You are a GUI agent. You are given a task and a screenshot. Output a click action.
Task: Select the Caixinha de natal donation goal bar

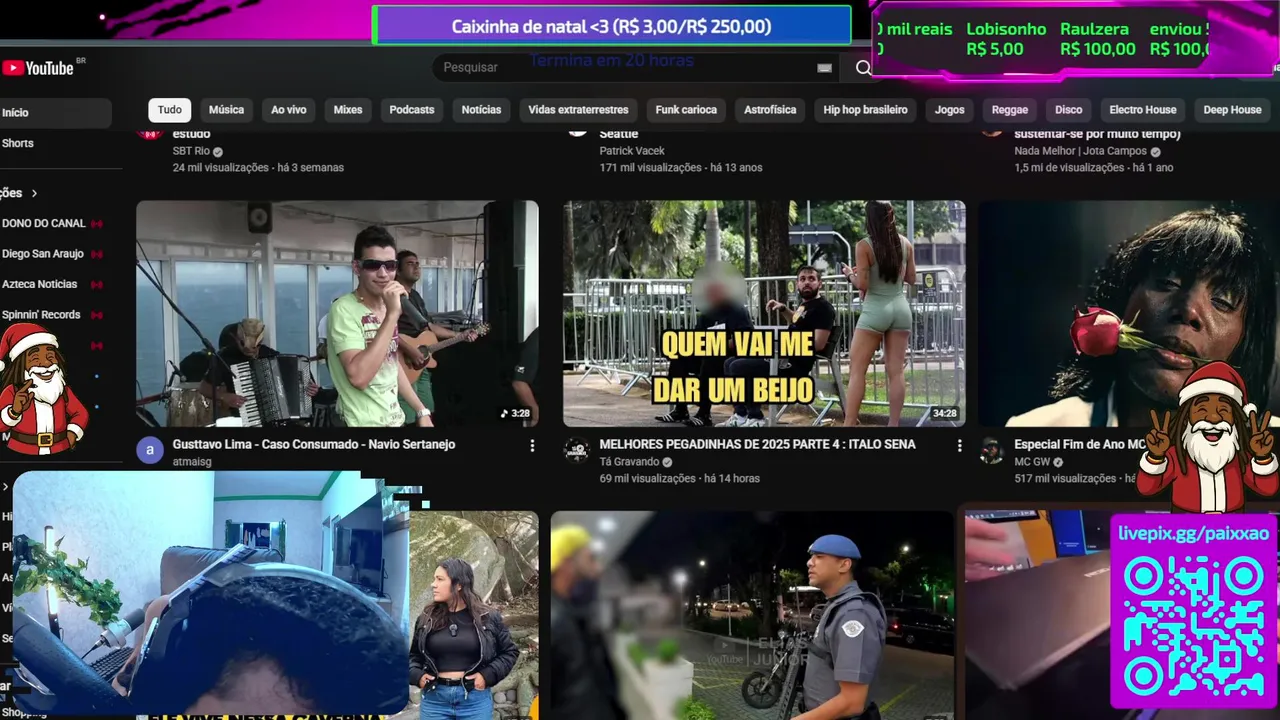[x=611, y=26]
